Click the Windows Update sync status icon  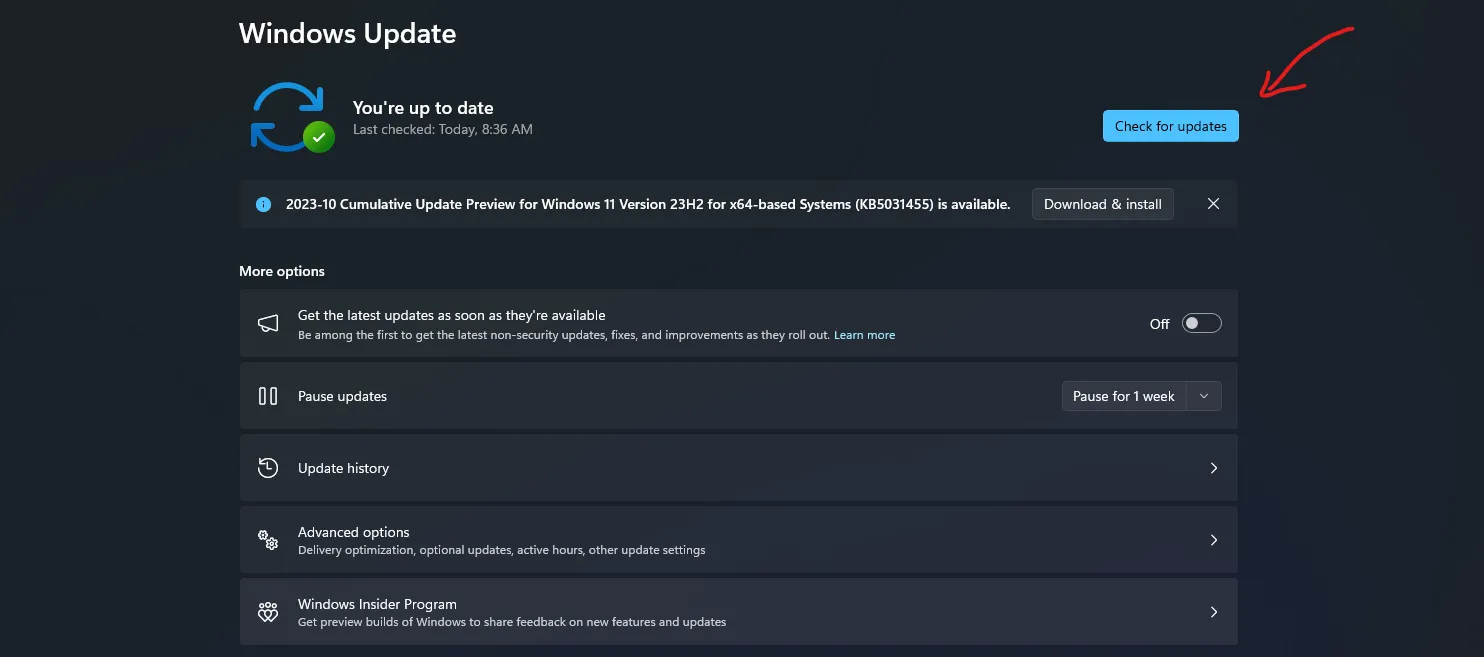[291, 117]
